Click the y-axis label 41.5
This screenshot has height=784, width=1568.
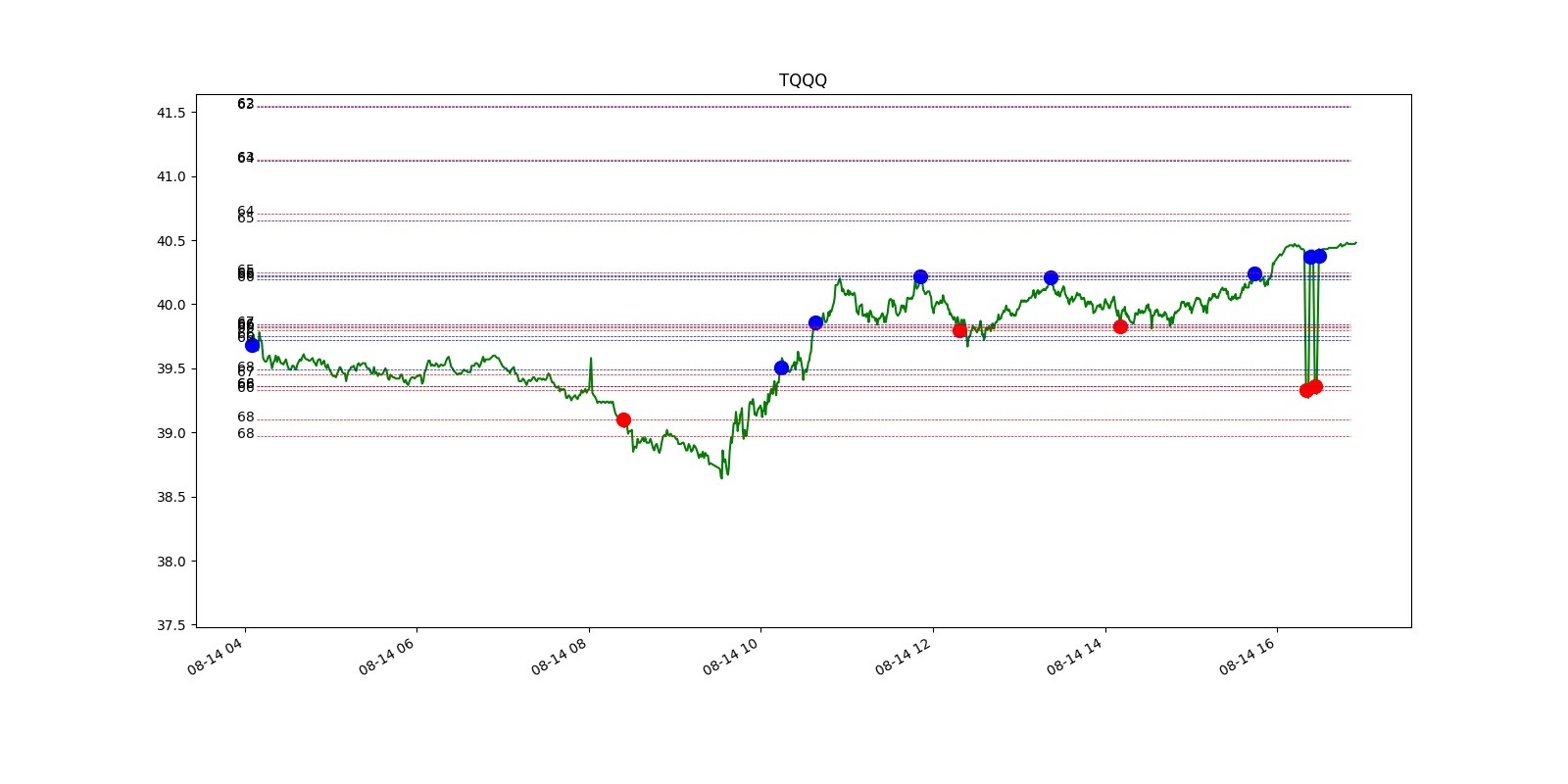tap(171, 113)
